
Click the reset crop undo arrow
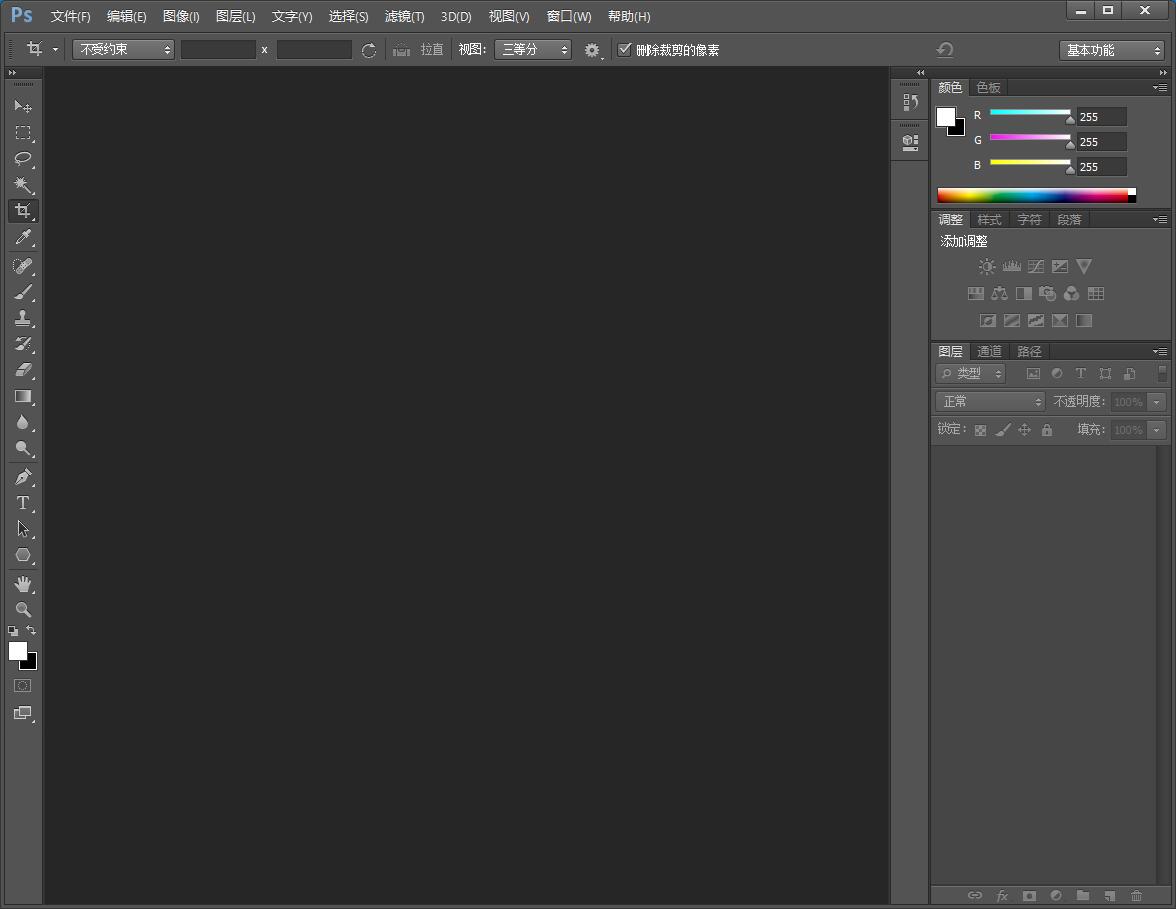point(945,50)
